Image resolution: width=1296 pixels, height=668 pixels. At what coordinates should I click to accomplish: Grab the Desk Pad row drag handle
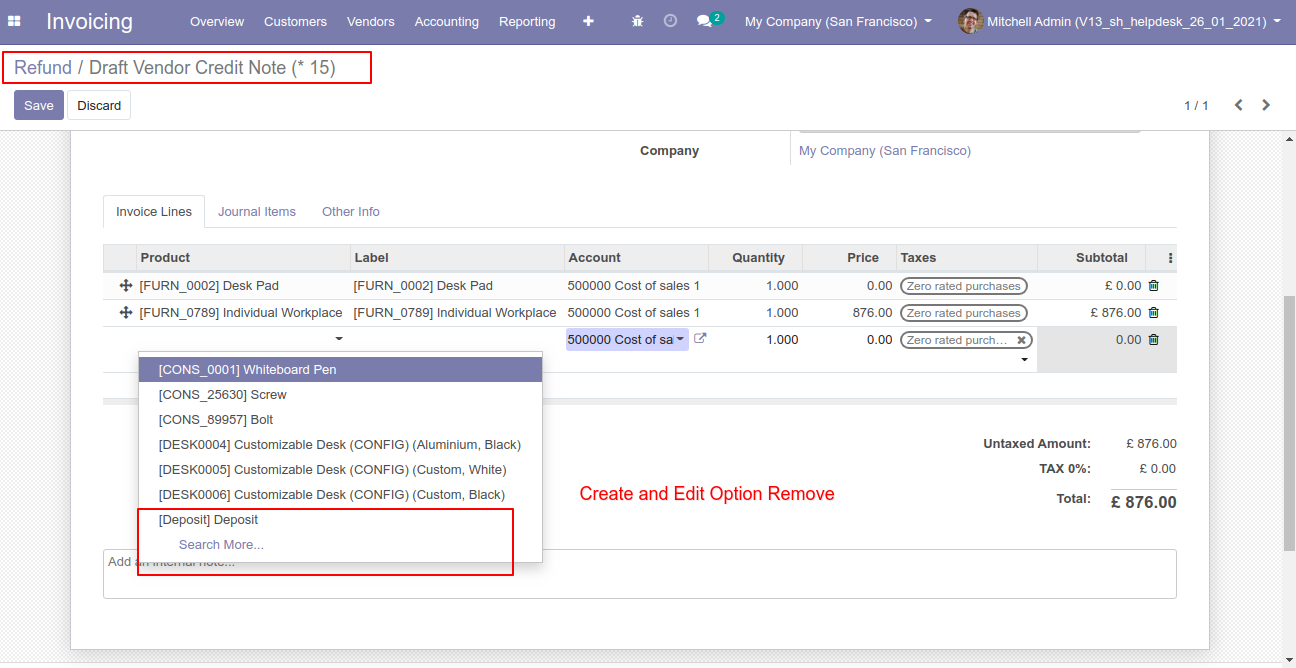click(x=126, y=286)
